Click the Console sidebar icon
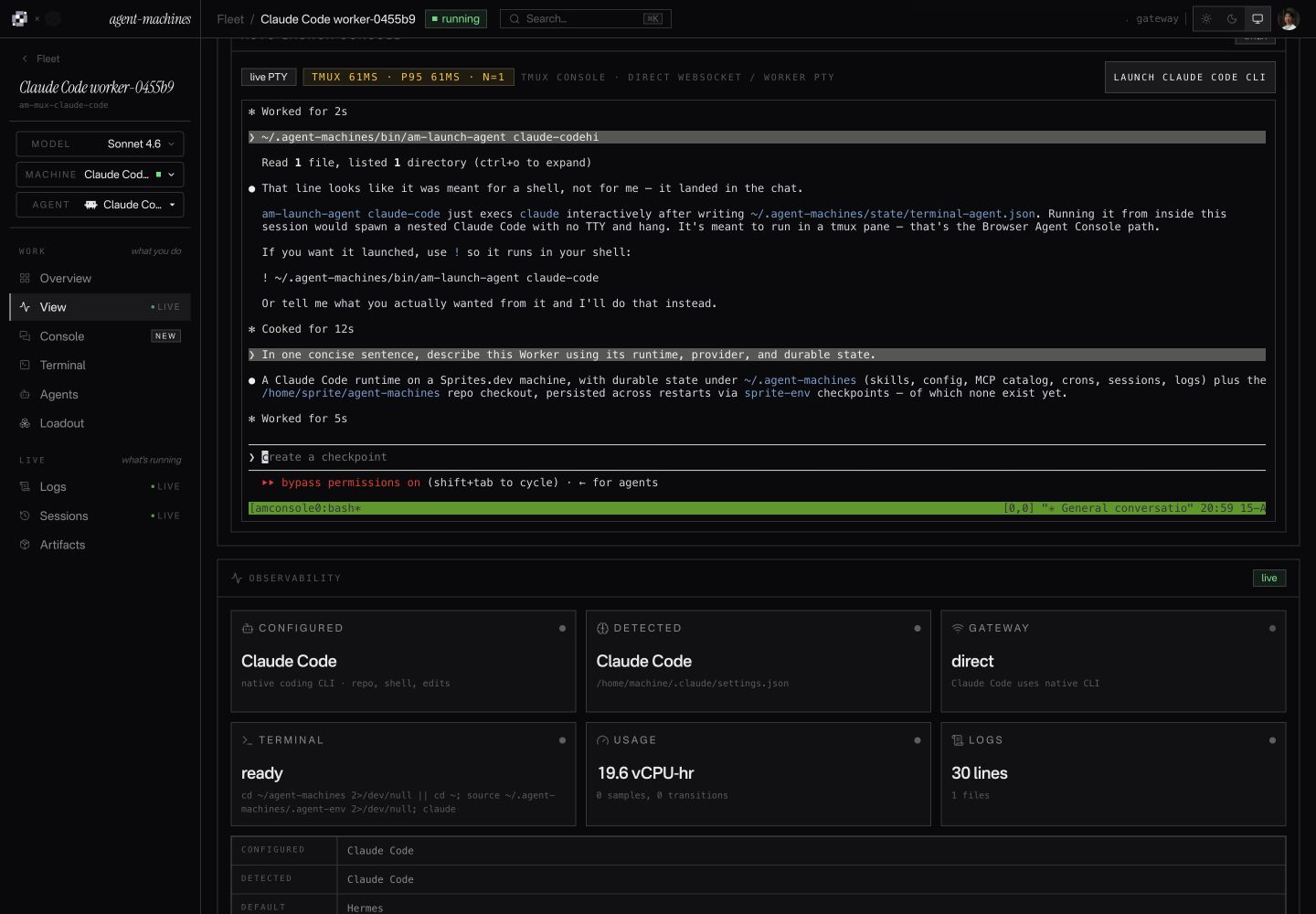1316x914 pixels. [x=25, y=336]
